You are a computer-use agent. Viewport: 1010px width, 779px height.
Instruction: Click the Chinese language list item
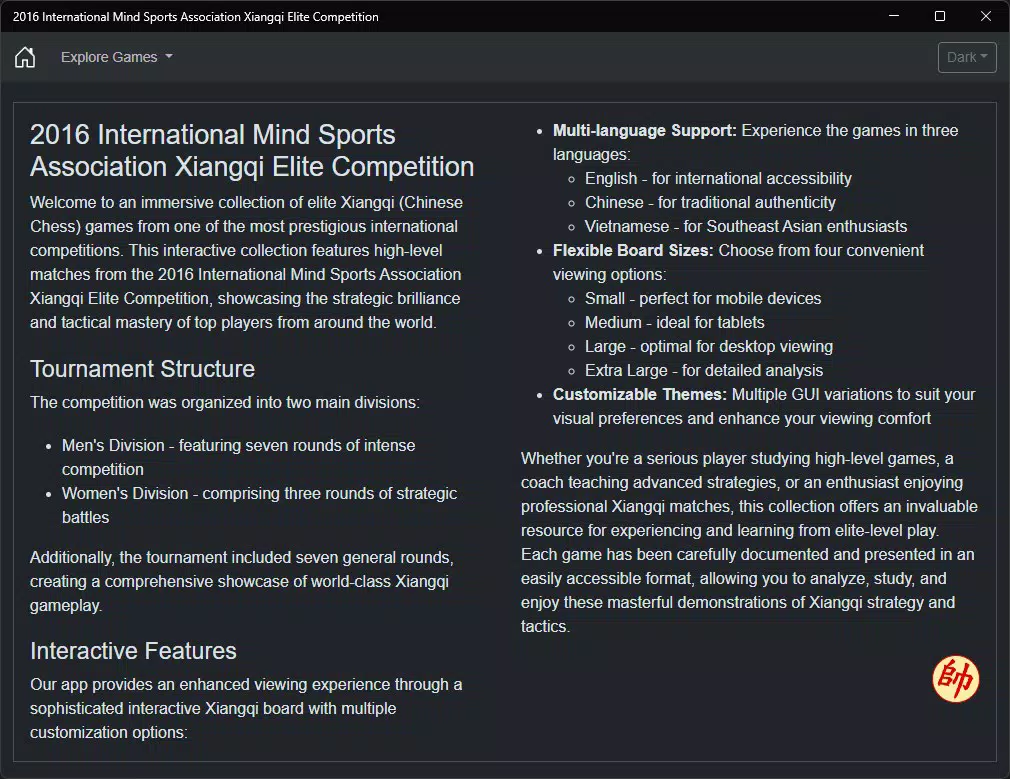pos(710,202)
